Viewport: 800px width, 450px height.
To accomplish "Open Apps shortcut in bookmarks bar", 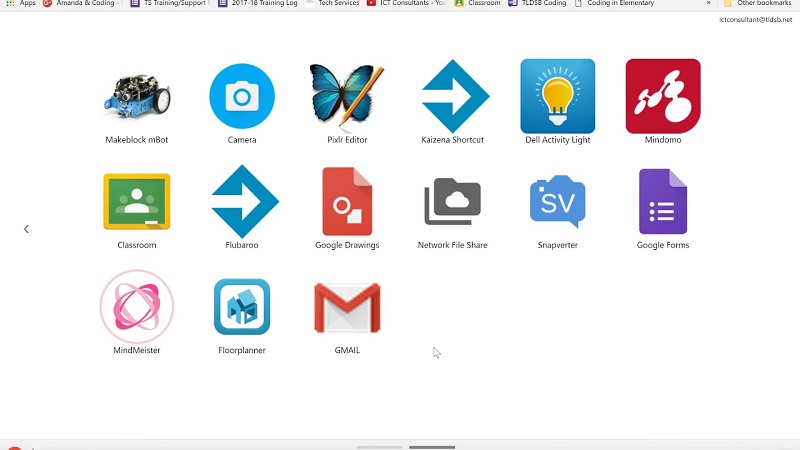I will 21,3.
